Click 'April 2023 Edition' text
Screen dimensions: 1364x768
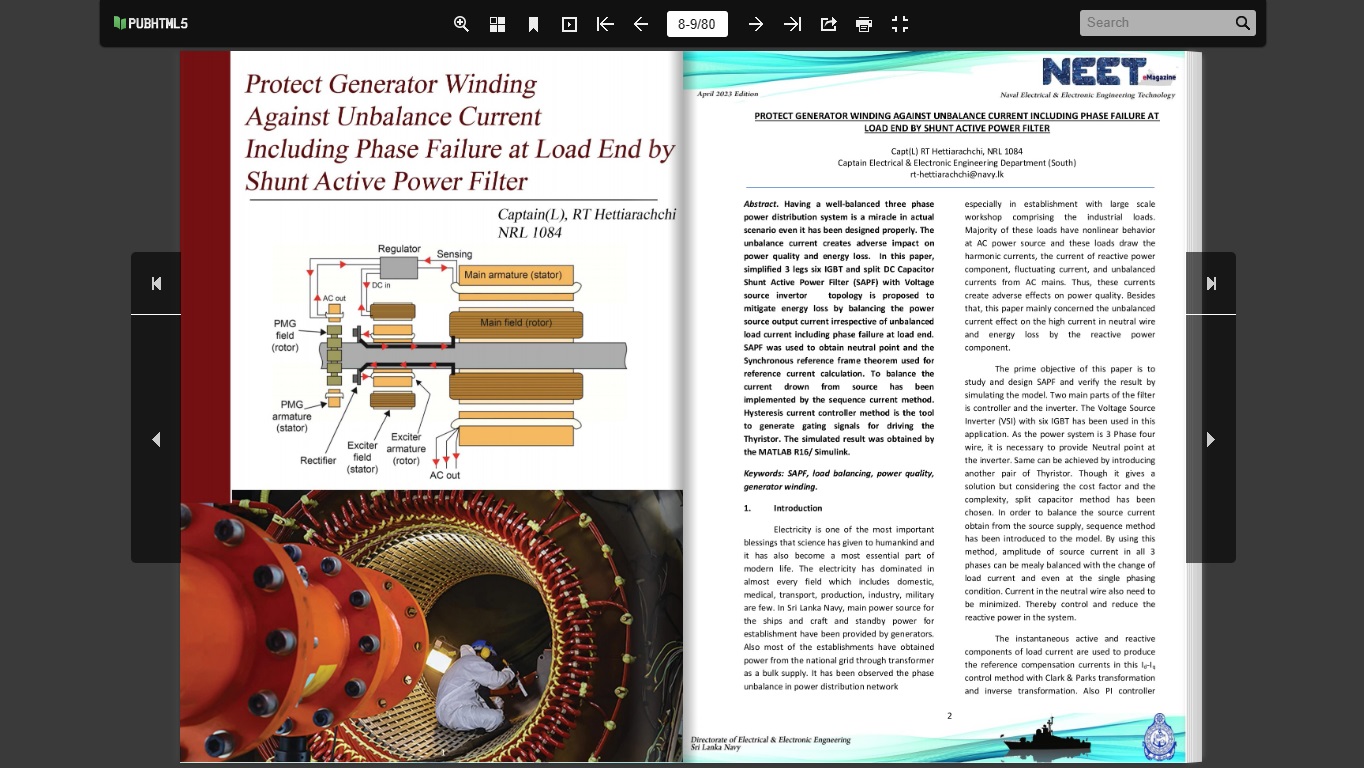click(727, 94)
